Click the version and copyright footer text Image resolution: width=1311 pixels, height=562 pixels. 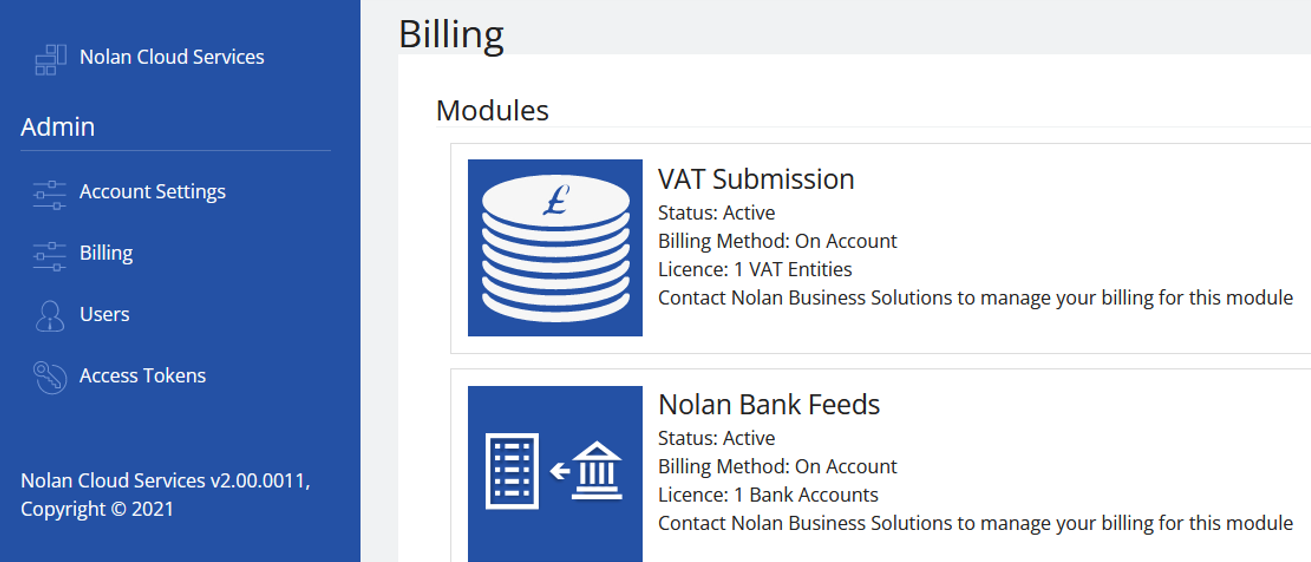pos(166,495)
